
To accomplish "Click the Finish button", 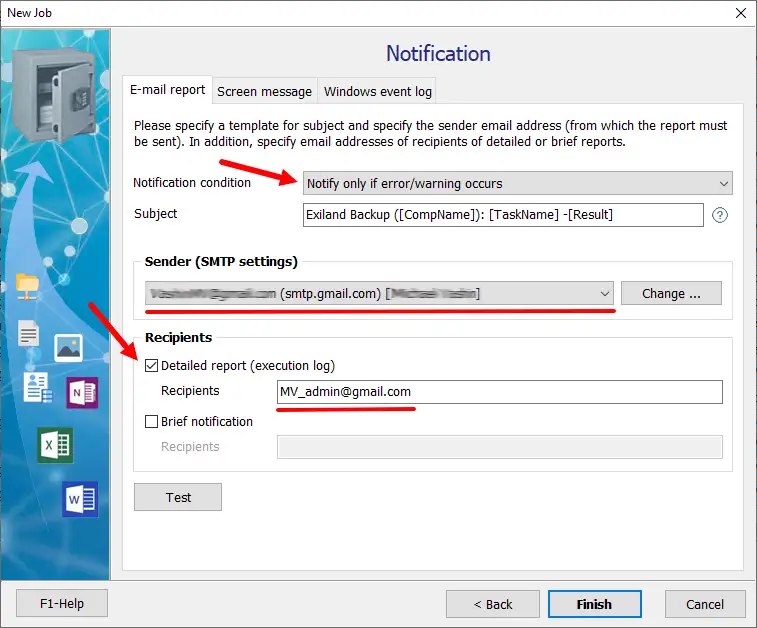I will tap(594, 604).
